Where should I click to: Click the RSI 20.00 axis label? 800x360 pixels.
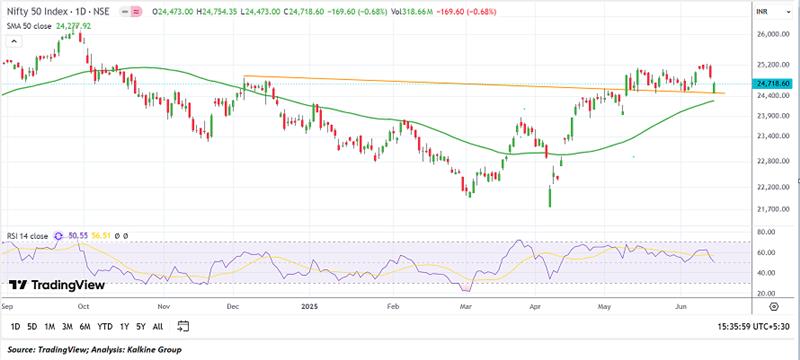[766, 294]
